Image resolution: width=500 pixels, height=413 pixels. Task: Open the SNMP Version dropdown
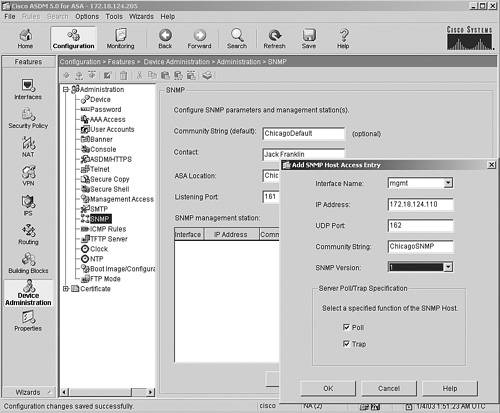coord(448,267)
